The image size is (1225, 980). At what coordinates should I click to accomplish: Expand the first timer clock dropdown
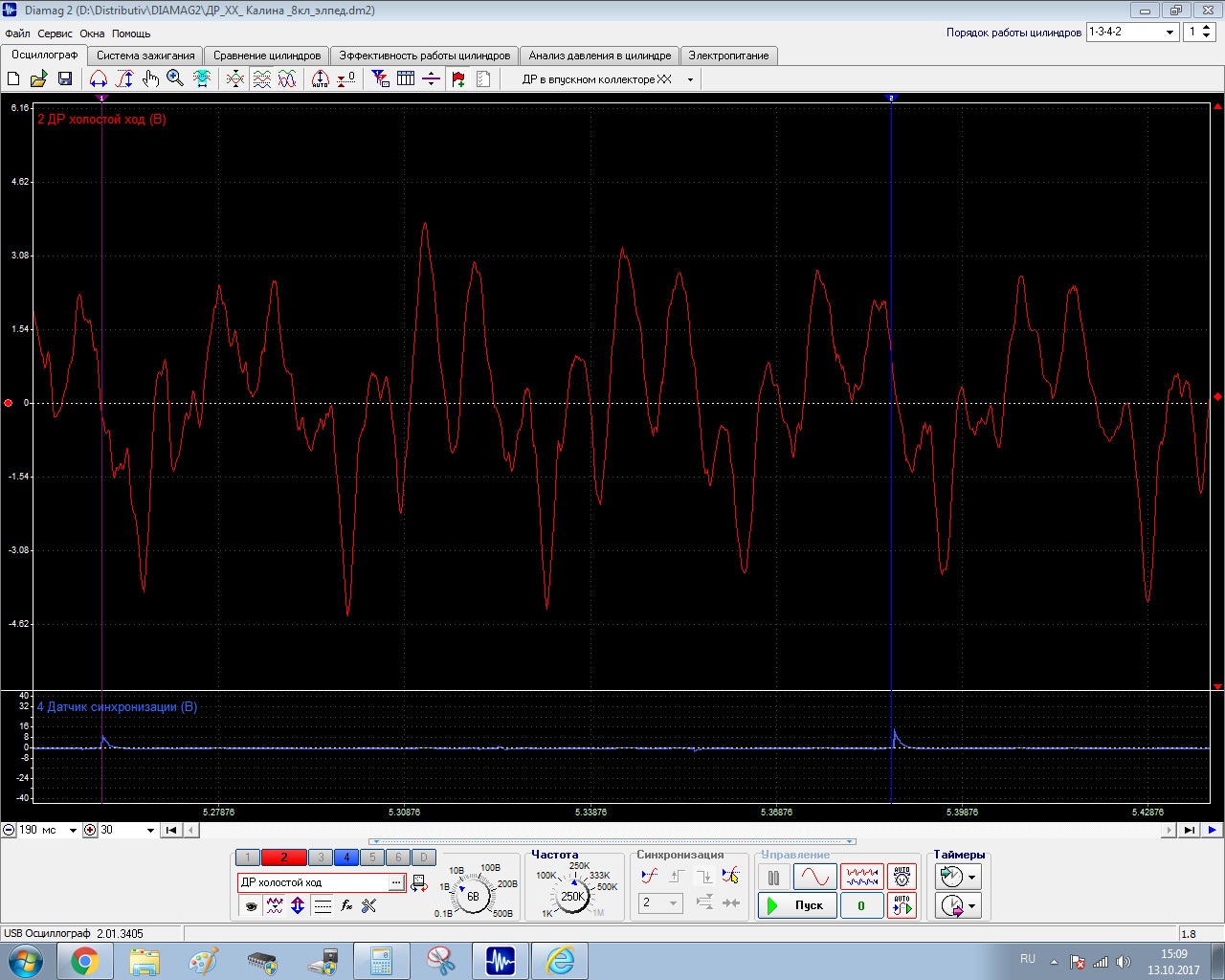pos(972,877)
